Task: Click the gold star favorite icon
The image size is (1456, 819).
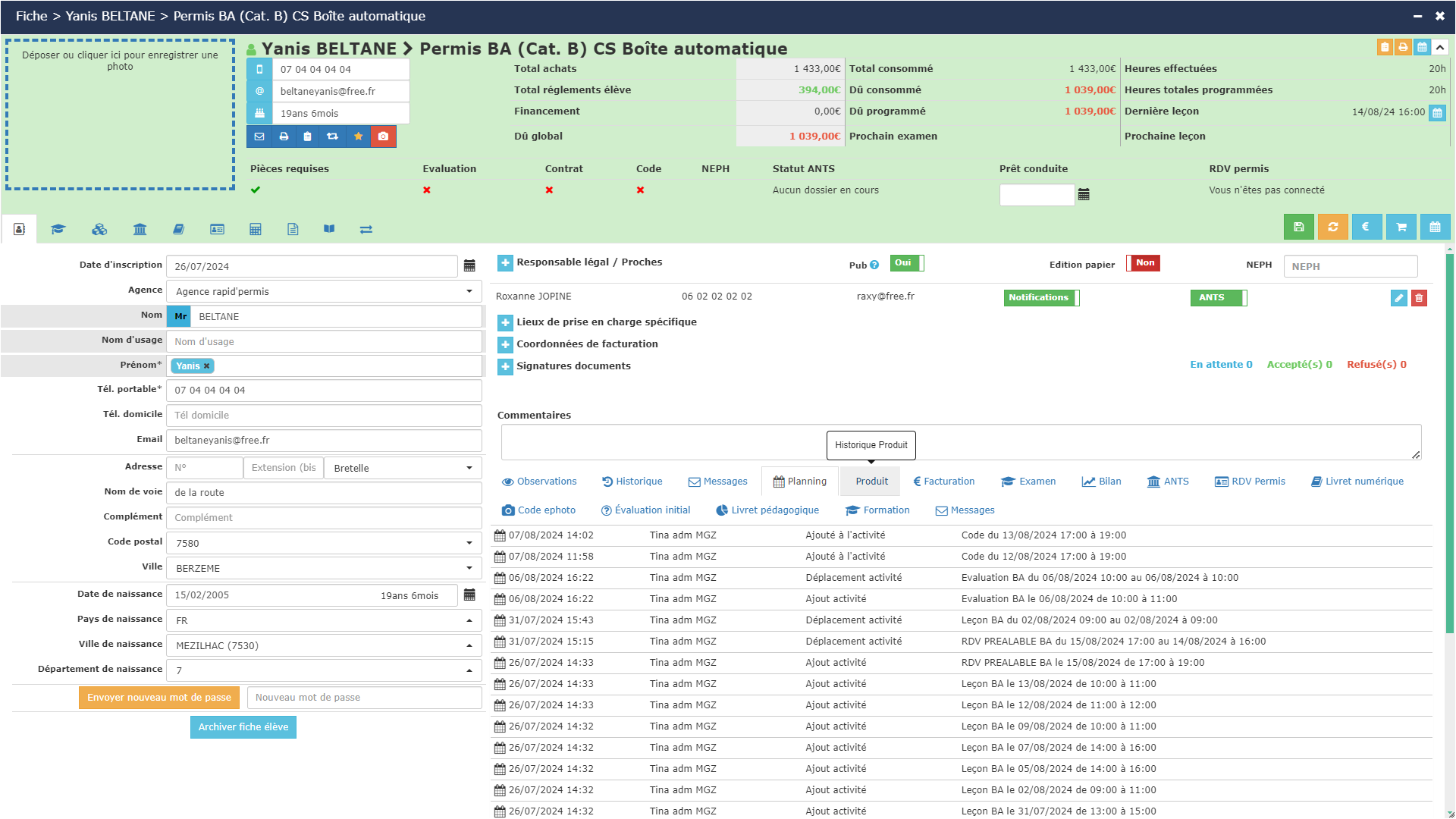Action: click(x=358, y=136)
